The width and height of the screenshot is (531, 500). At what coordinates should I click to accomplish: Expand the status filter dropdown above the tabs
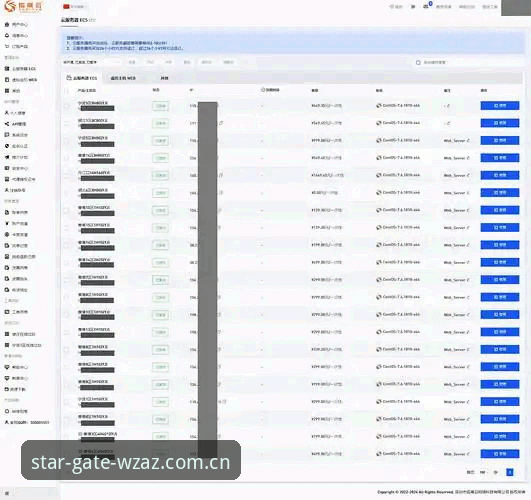pos(91,62)
